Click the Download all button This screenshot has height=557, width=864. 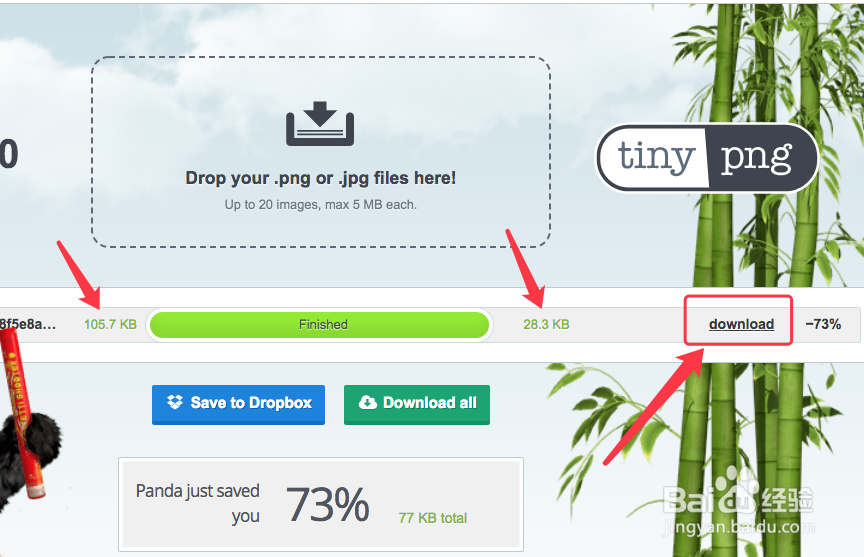point(417,404)
